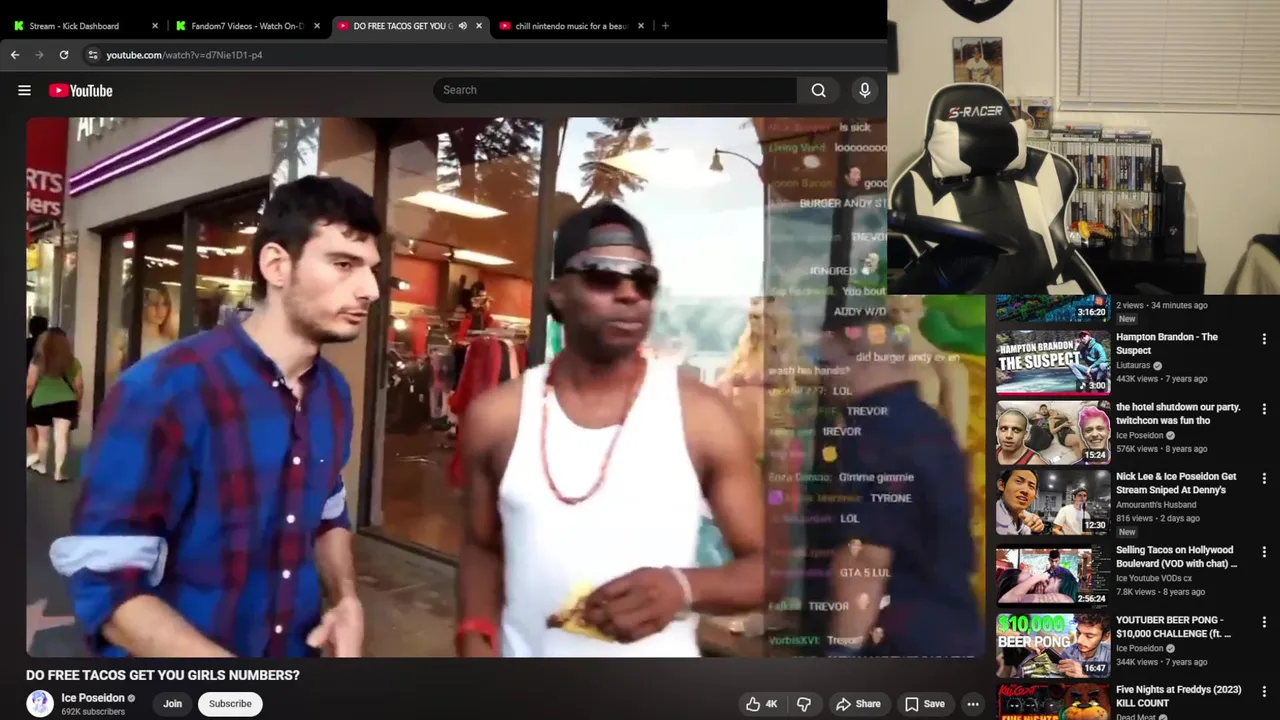Switch to chill nintendo music tab
This screenshot has height=720, width=1280.
pos(570,26)
